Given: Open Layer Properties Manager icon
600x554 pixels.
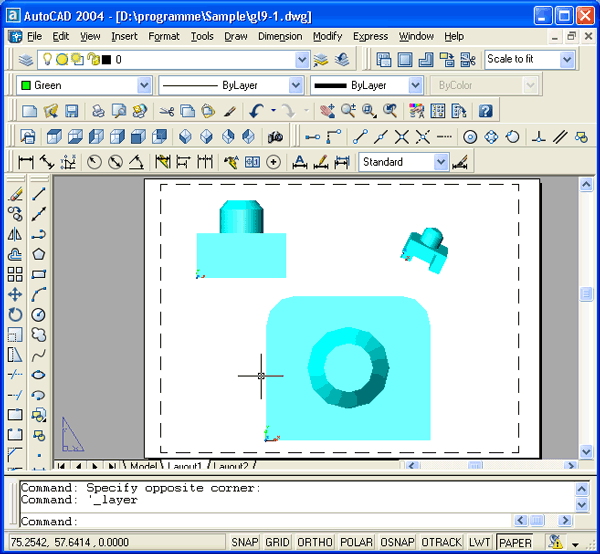Looking at the screenshot, I should tap(24, 60).
